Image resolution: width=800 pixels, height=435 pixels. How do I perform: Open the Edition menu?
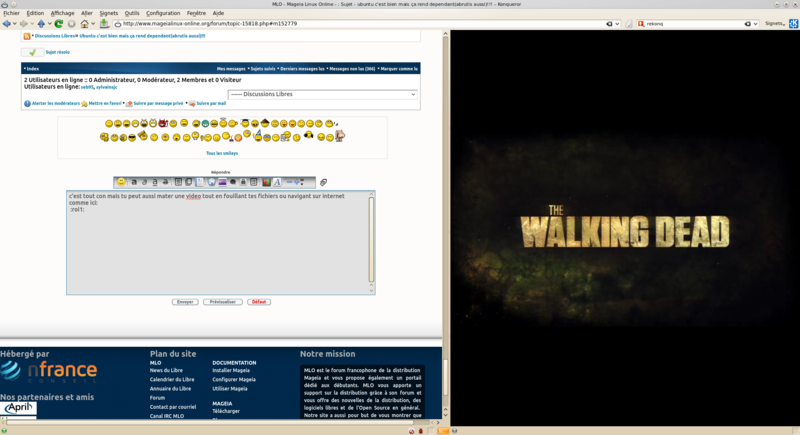click(35, 13)
